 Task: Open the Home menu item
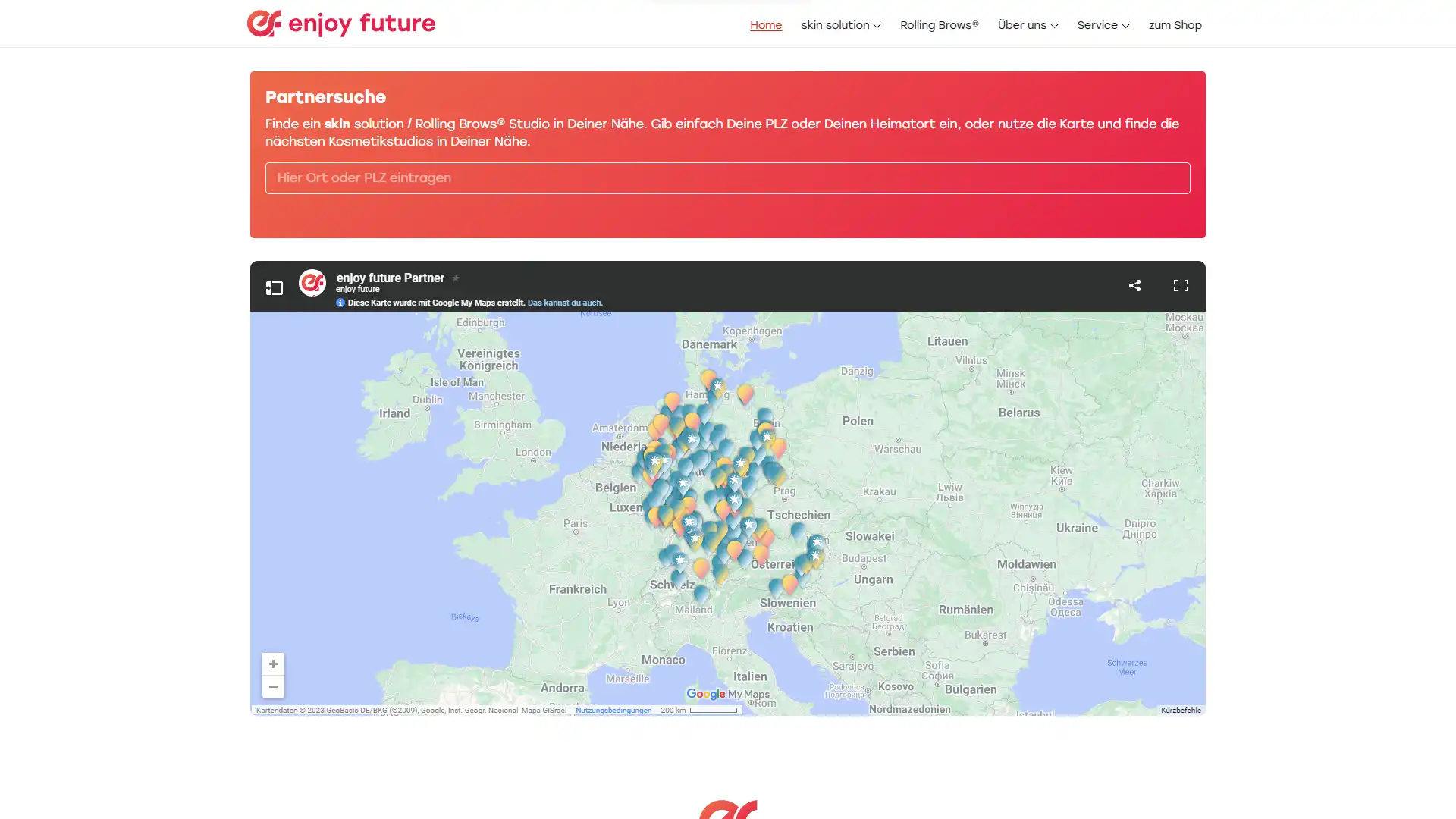pyautogui.click(x=766, y=25)
